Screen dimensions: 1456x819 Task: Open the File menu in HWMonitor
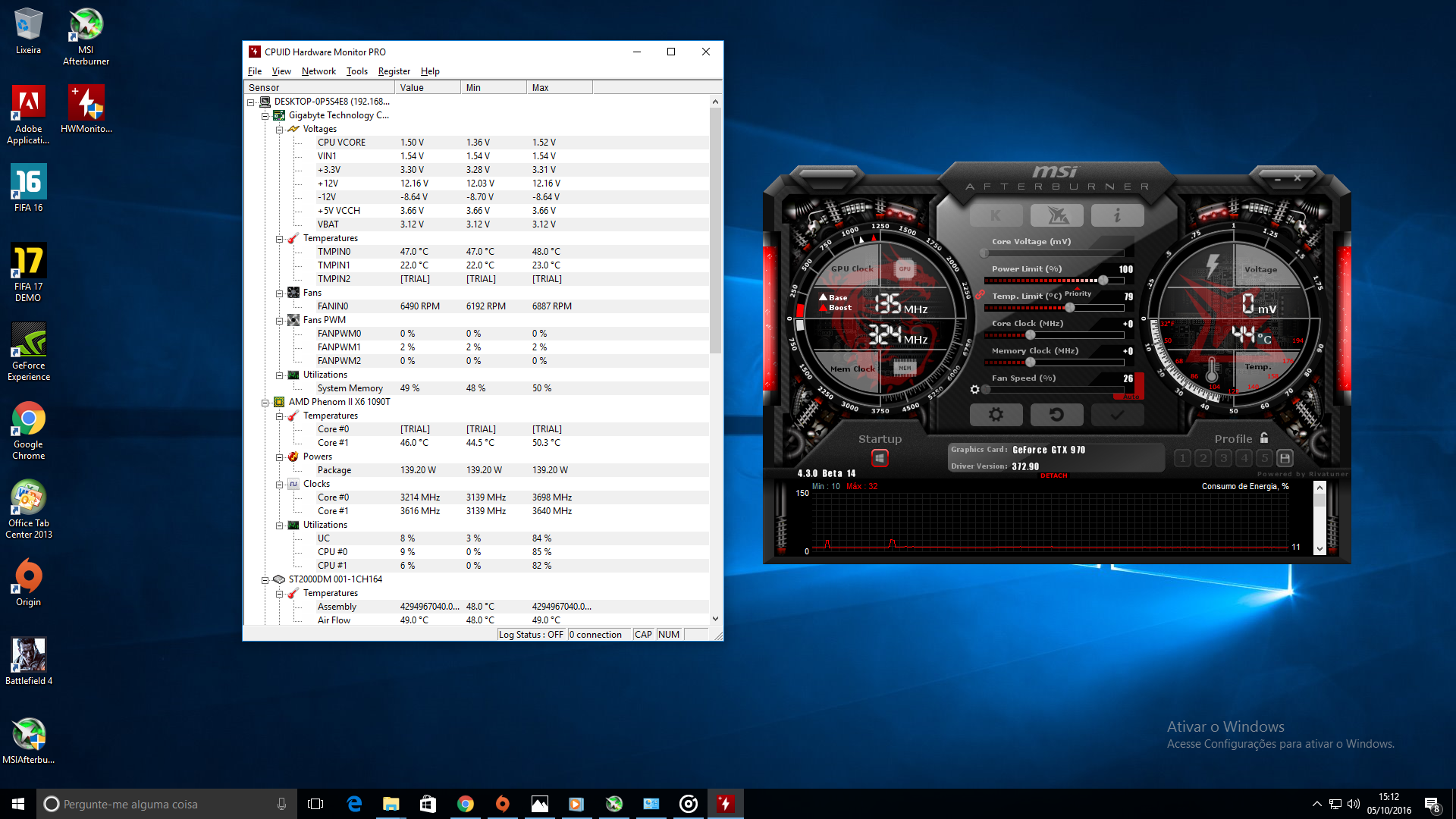coord(255,71)
